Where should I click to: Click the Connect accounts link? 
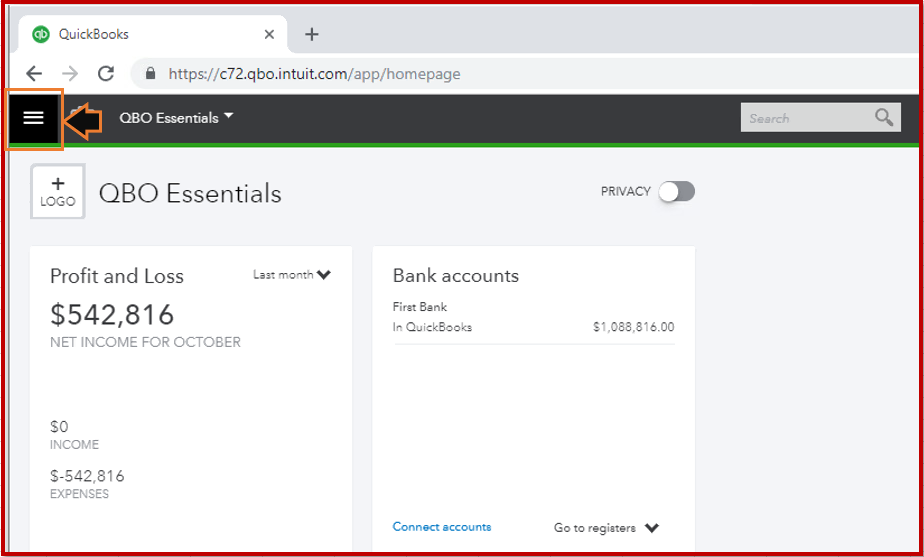coord(441,527)
